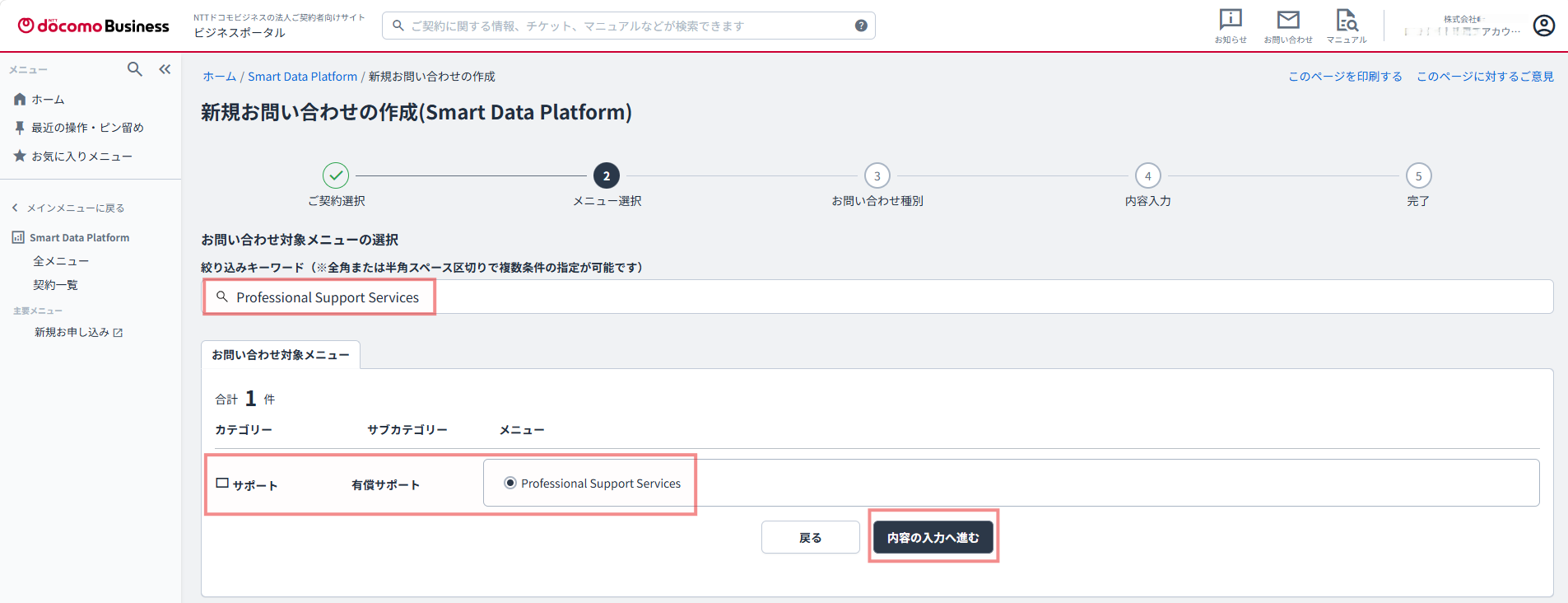The image size is (1568, 603).
Task: Click the pin icon beside 最近の操作・ピン留め
Action: 20,128
